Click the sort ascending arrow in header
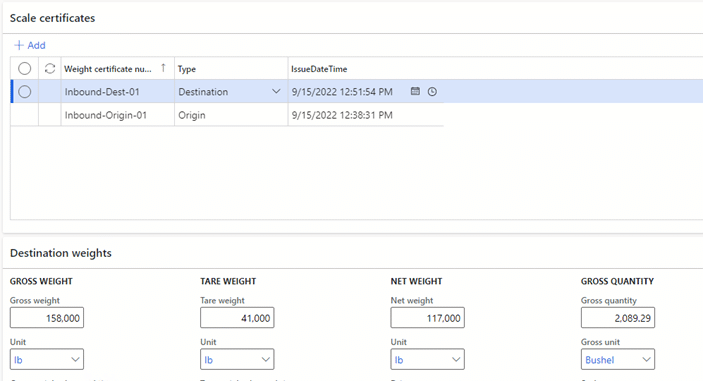The height and width of the screenshot is (381, 703). (163, 68)
